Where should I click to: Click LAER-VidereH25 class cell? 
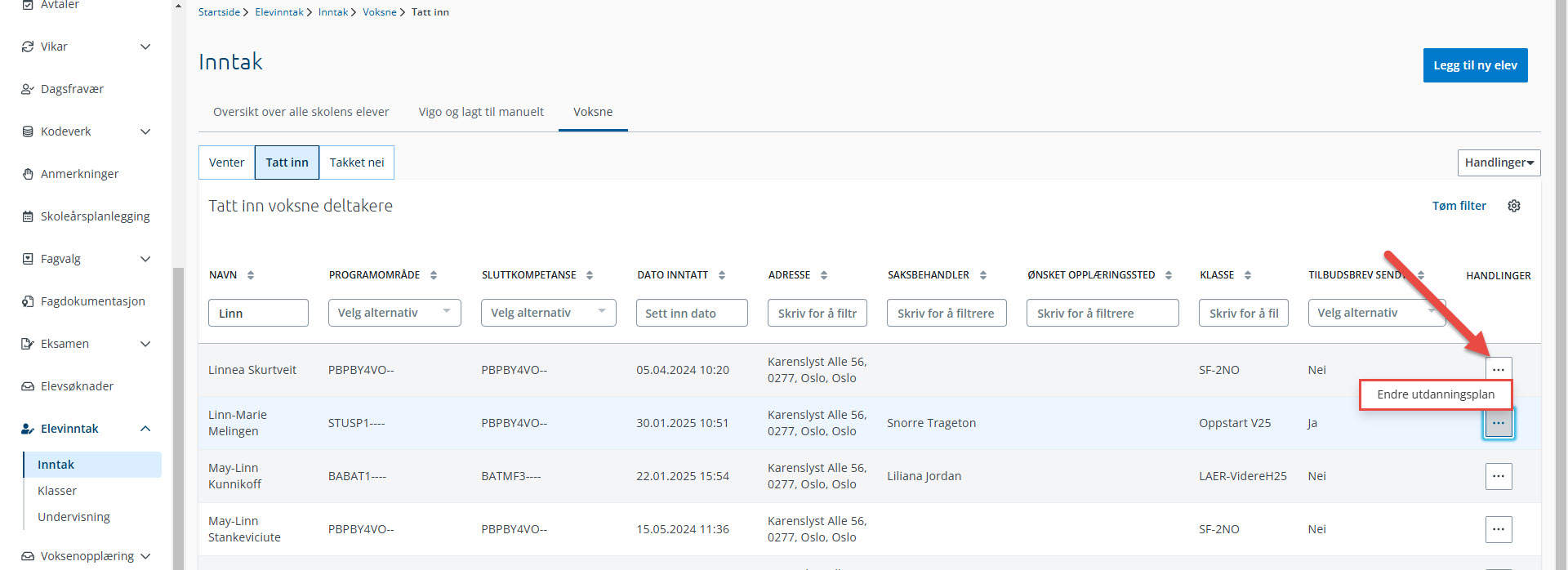click(1242, 476)
